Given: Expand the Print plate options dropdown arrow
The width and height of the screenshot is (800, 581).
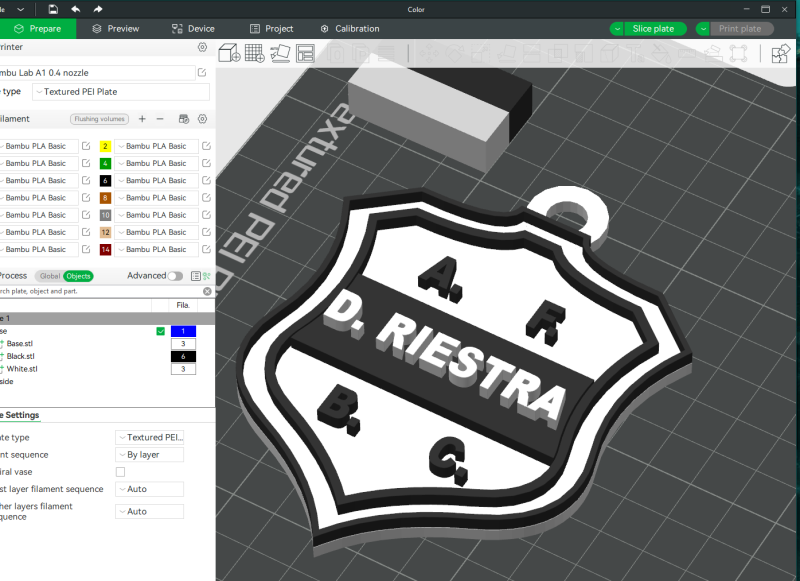Looking at the screenshot, I should pyautogui.click(x=703, y=29).
